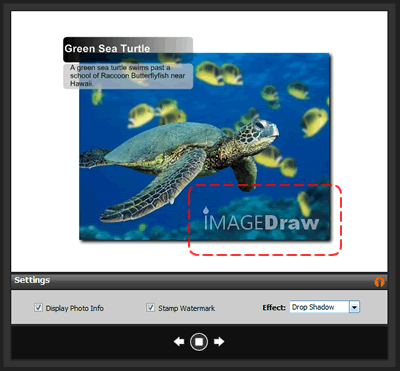Stop the slideshow playback
The height and width of the screenshot is (371, 400).
pos(199,342)
